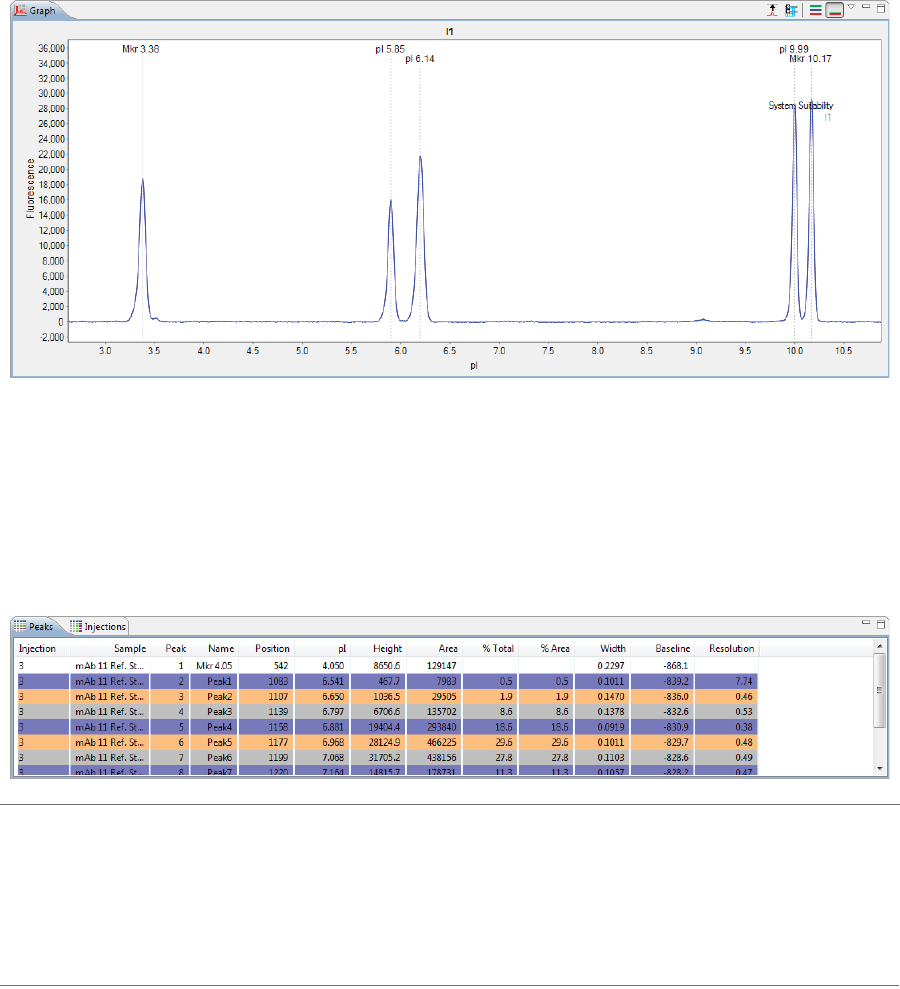900x989 pixels.
Task: Click the Fluorescence y-axis label
Action: click(x=30, y=189)
